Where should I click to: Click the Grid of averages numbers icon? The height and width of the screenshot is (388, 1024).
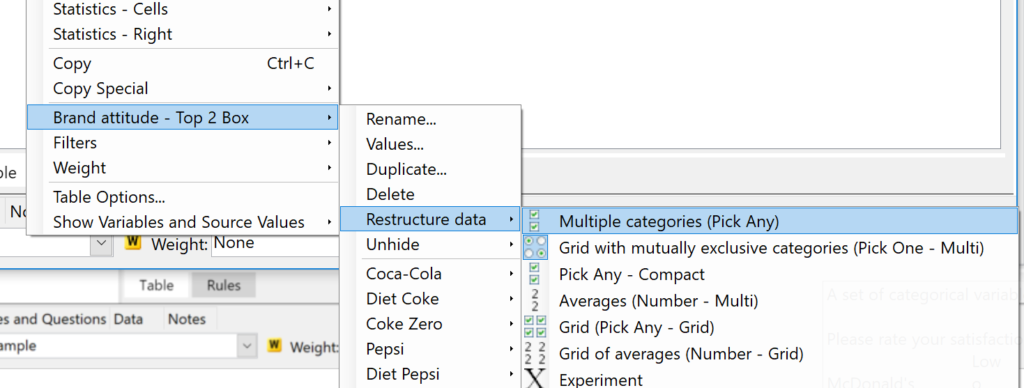point(535,353)
